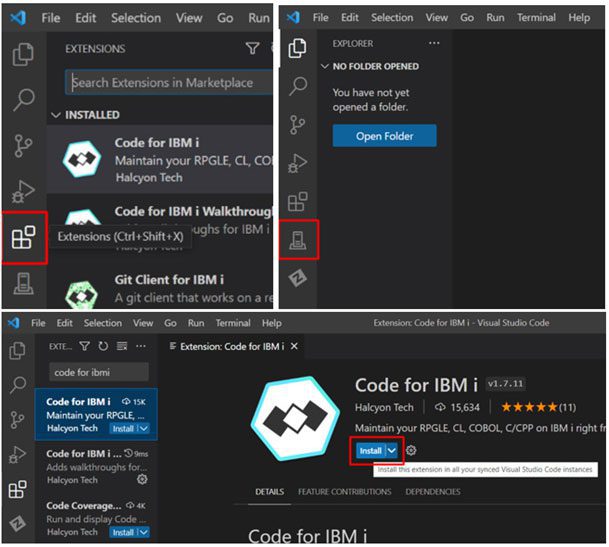
Task: Select Extension: Code for IBM i editor tab
Action: pyautogui.click(x=232, y=346)
